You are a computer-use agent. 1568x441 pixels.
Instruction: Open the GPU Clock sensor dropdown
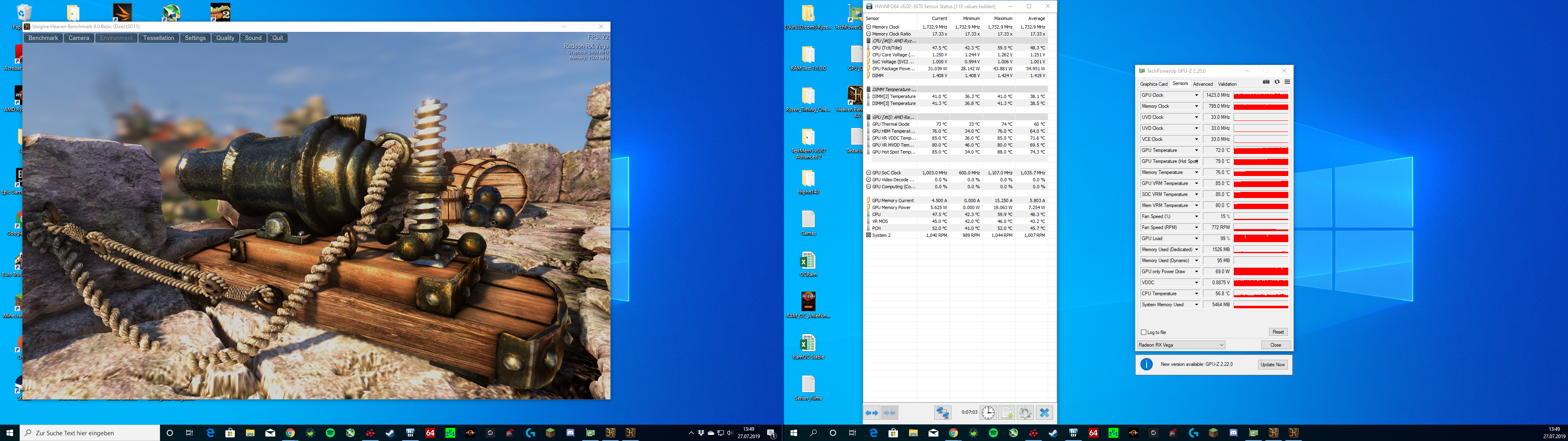[1196, 96]
